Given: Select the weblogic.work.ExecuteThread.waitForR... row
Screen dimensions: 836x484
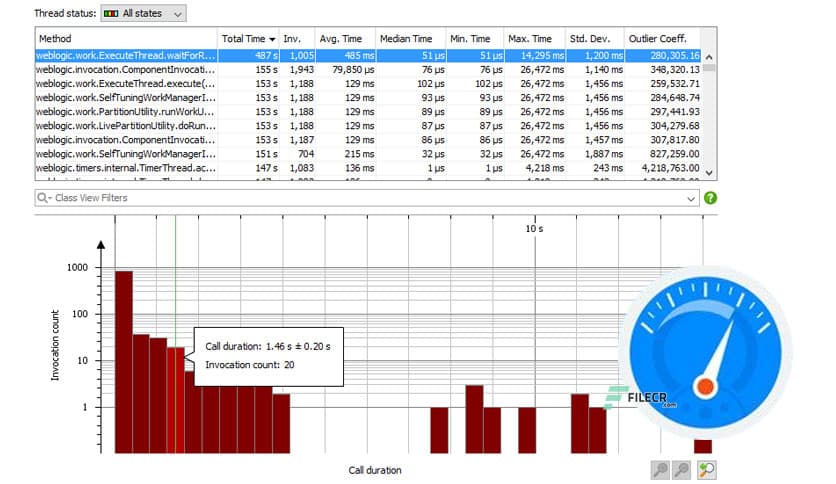Looking at the screenshot, I should pos(368,55).
